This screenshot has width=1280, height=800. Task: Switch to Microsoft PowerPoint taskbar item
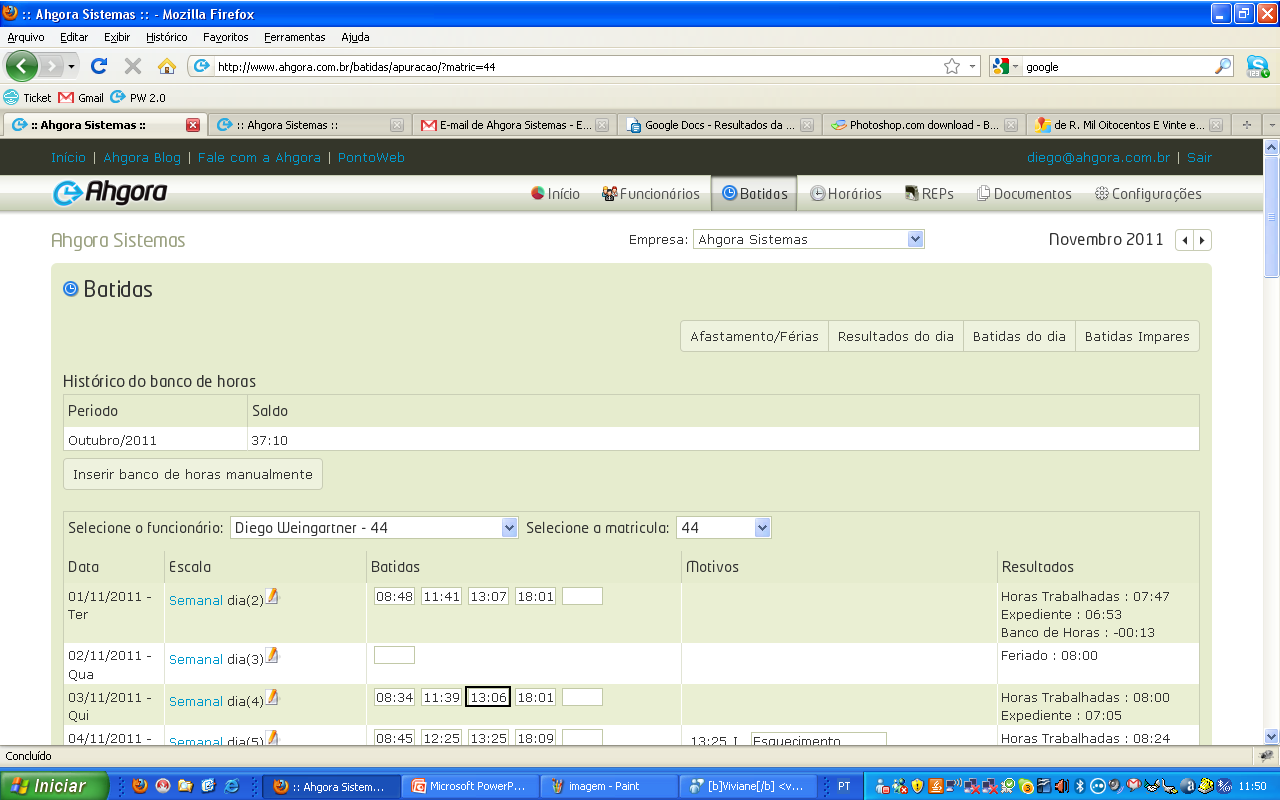click(470, 786)
